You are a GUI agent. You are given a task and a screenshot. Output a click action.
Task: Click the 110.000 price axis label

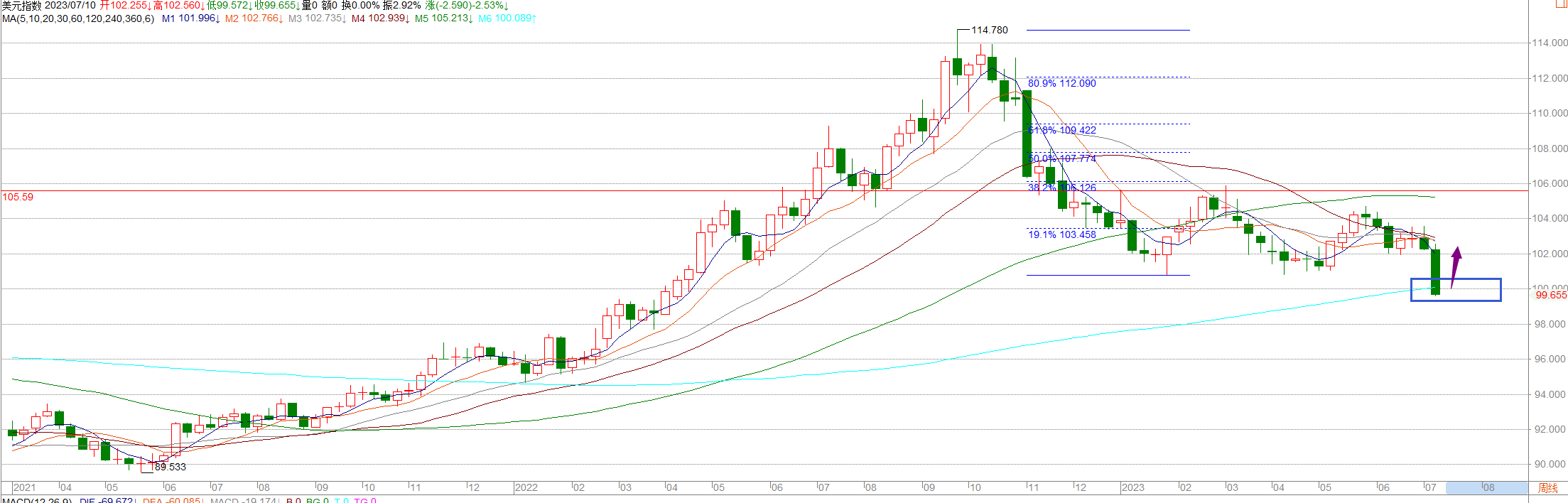(x=1550, y=114)
